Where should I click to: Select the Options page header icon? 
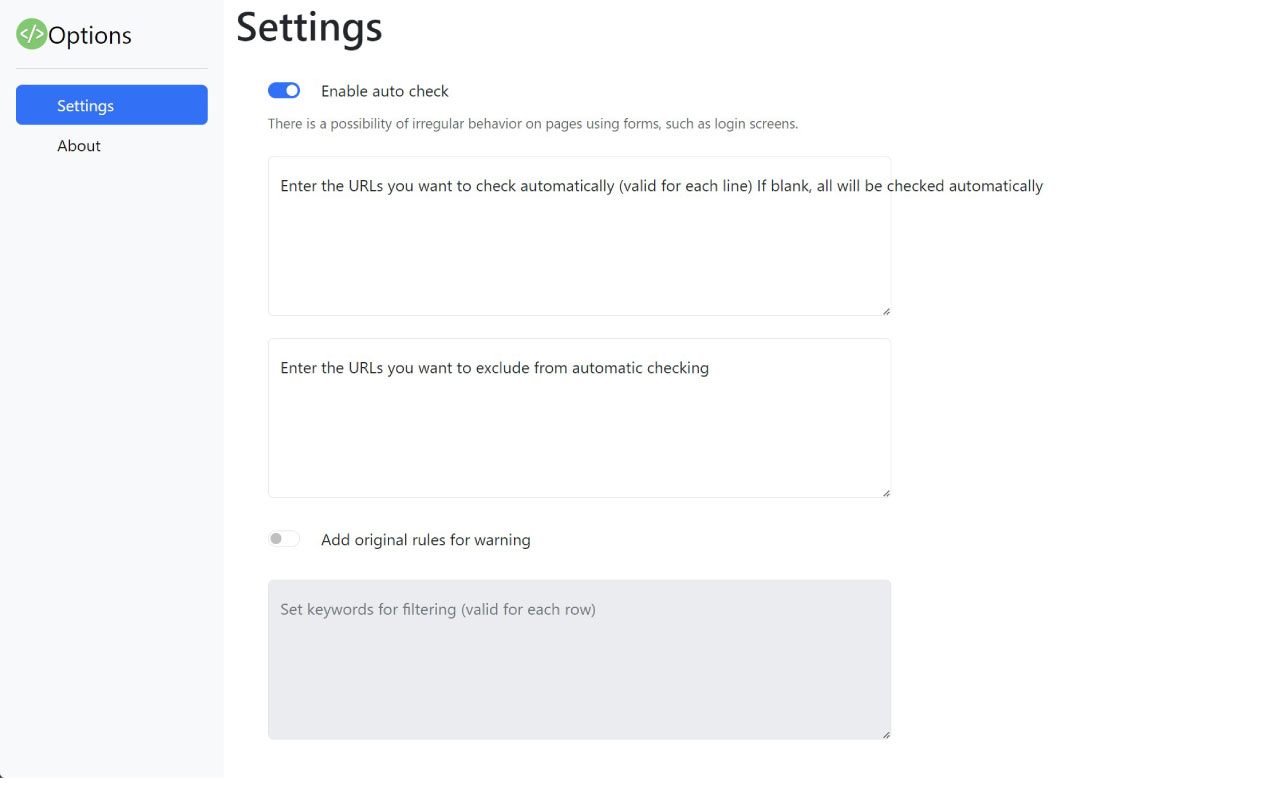tap(29, 33)
